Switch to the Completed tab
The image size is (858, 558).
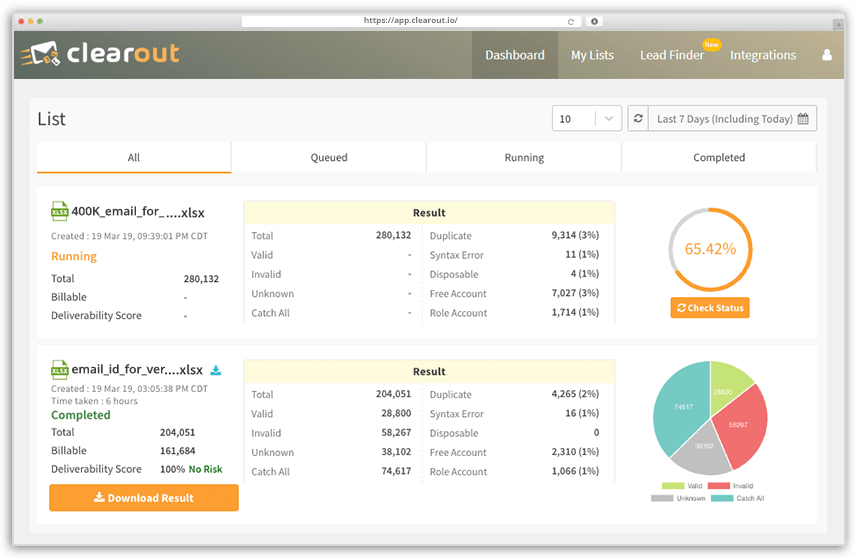coord(719,158)
